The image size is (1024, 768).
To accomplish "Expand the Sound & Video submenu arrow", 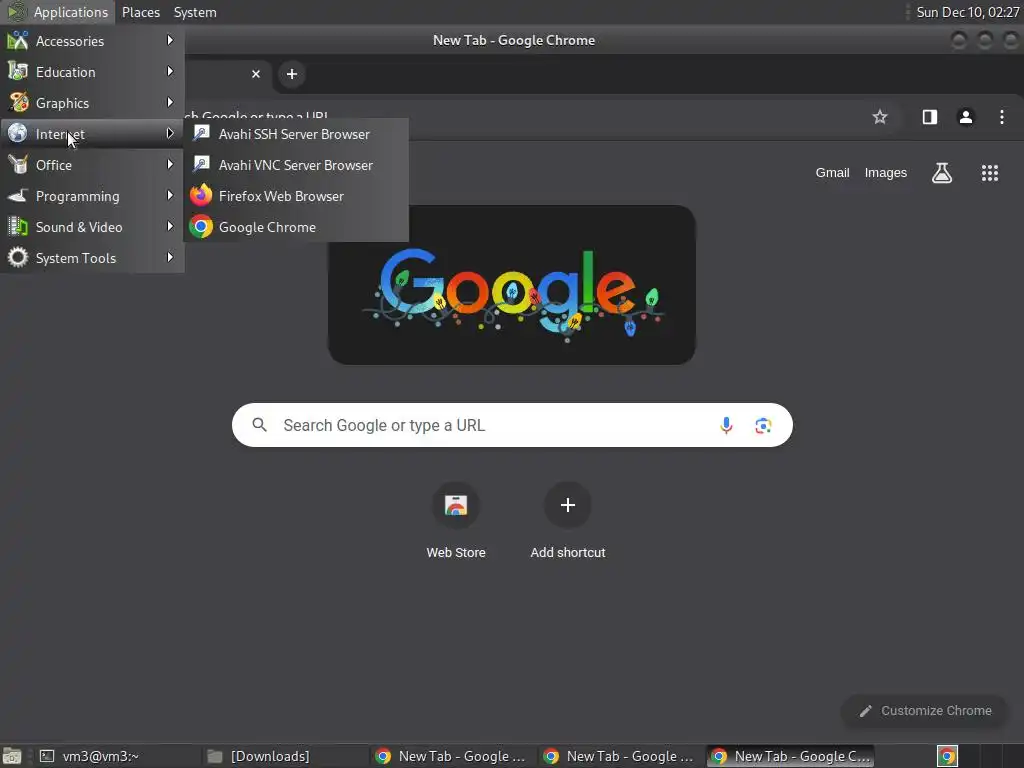I will tap(170, 227).
